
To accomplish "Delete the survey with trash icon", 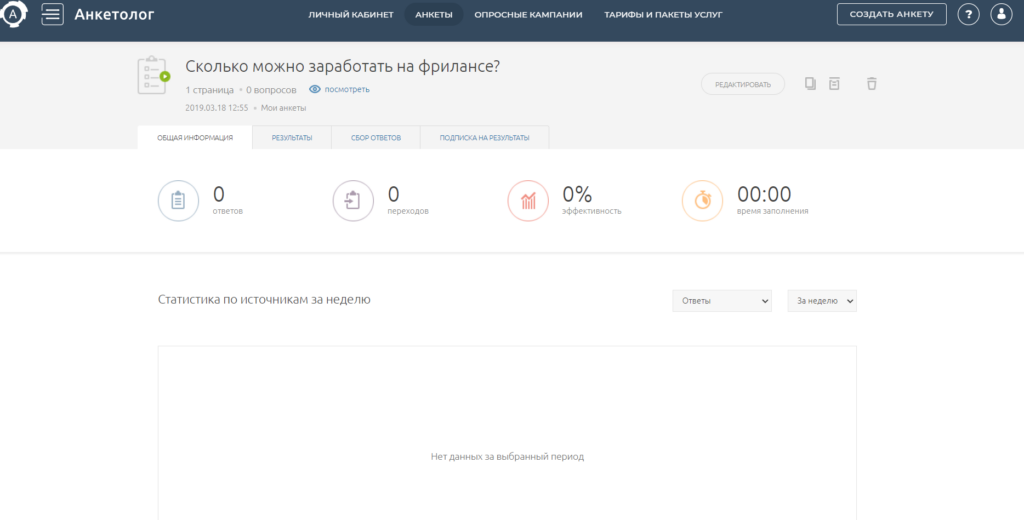I will click(x=871, y=84).
